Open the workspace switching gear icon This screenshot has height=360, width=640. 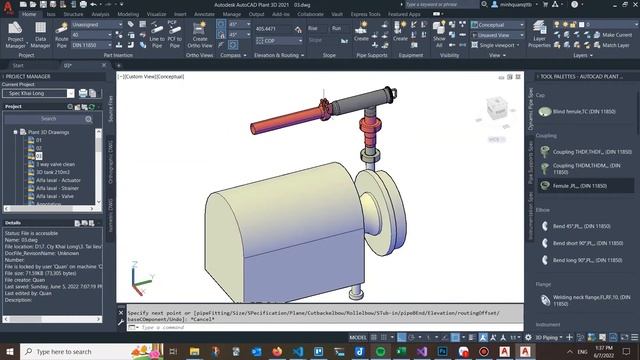528,338
